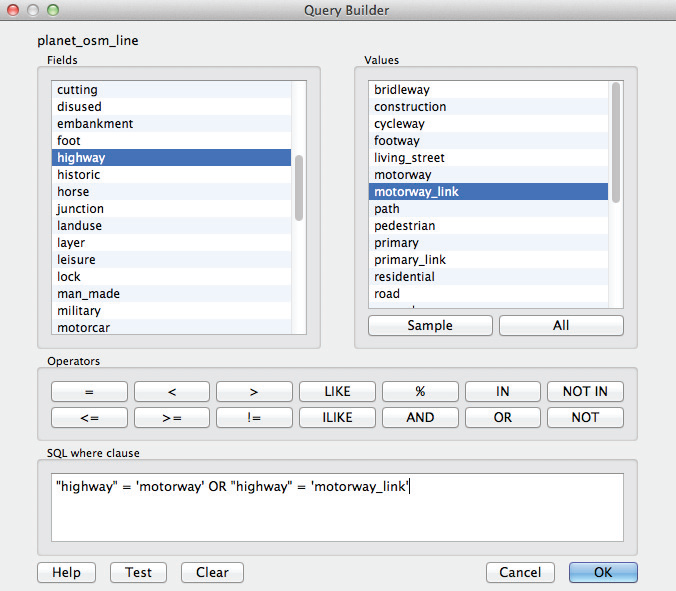The height and width of the screenshot is (591, 676).
Task: Insert the AND operator
Action: coord(420,417)
